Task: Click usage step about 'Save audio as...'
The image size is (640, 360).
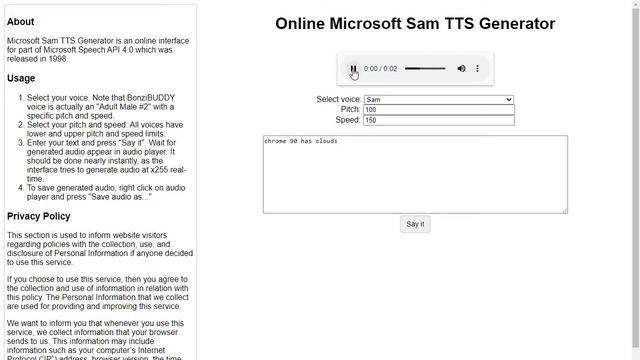Action: [106, 192]
